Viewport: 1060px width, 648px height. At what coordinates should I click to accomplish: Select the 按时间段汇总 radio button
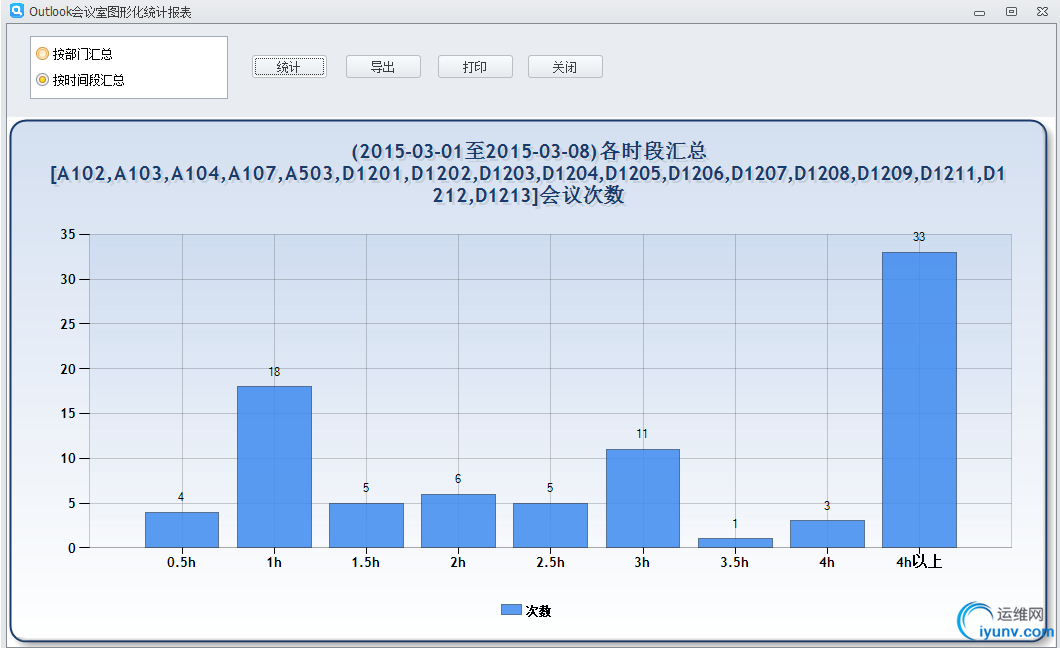[42, 80]
